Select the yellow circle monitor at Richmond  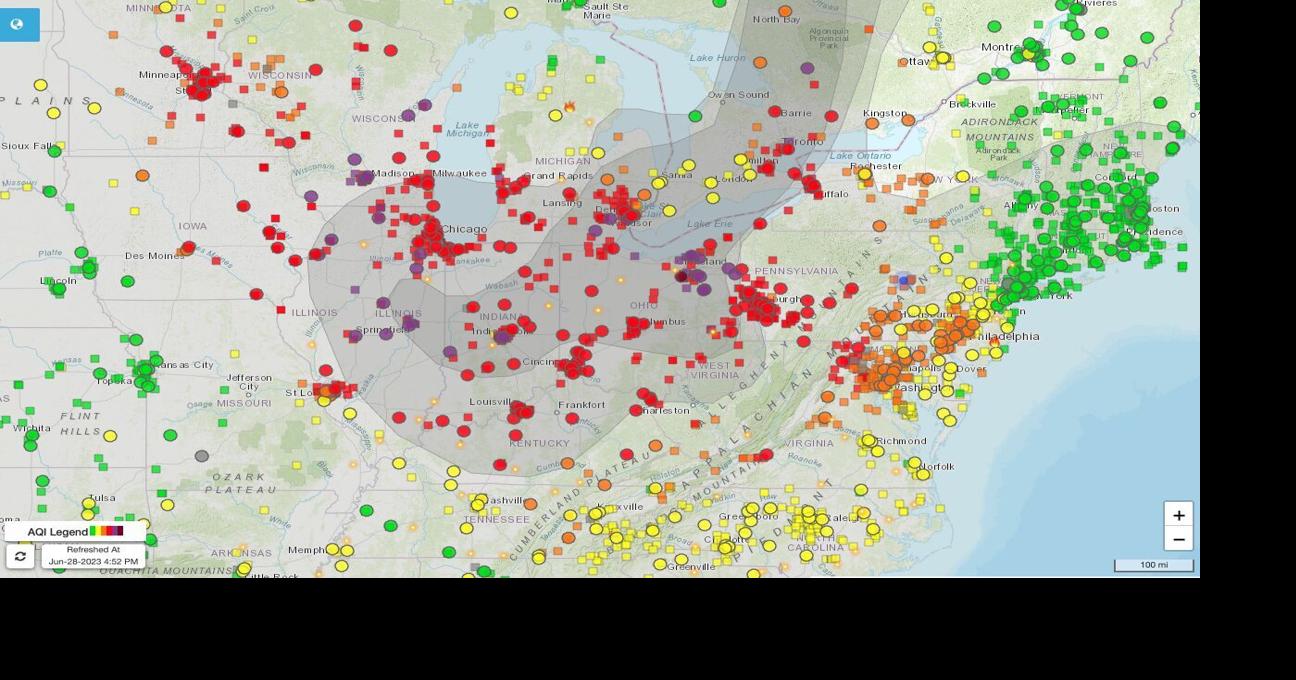coord(869,440)
